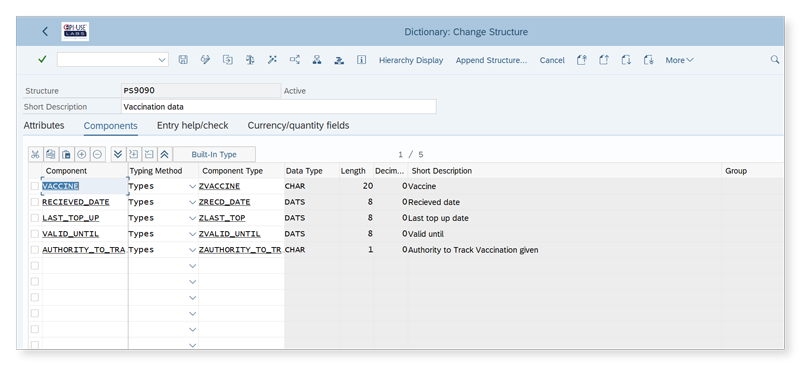Click the VACCINE component cell
The height and width of the screenshot is (365, 800).
click(84, 186)
